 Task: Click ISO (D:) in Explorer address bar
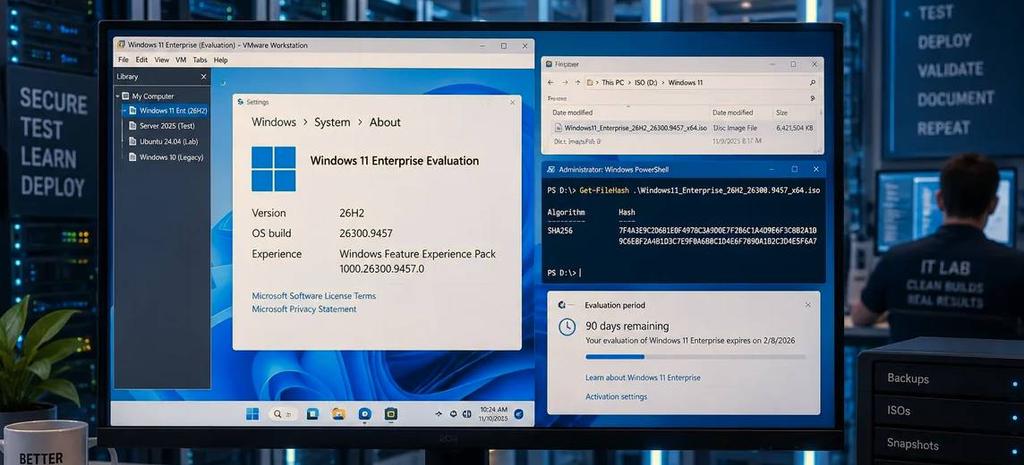click(x=647, y=83)
